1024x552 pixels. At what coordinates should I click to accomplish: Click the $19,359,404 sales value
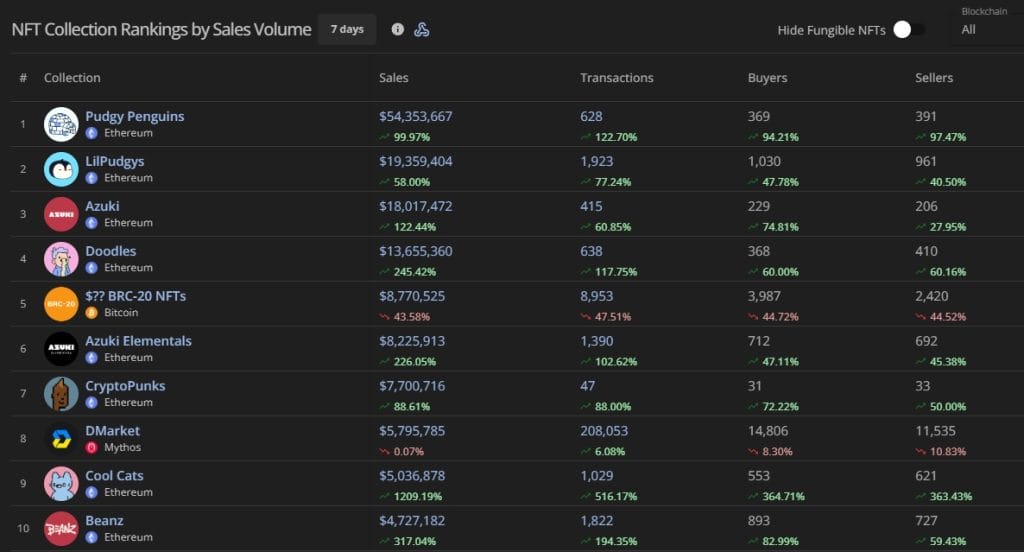coord(415,161)
